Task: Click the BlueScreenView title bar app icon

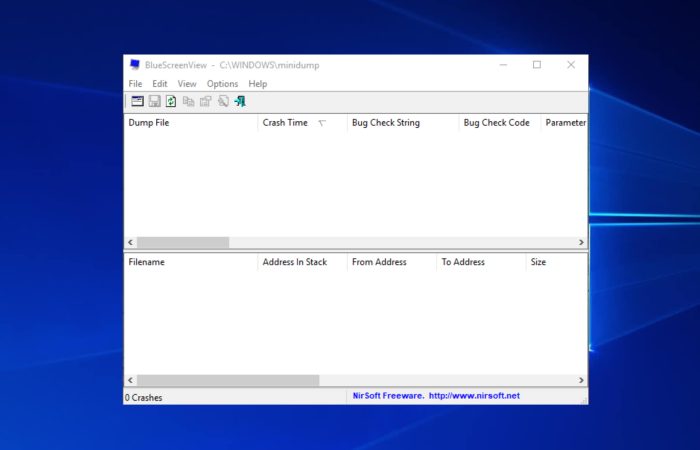Action: 134,65
